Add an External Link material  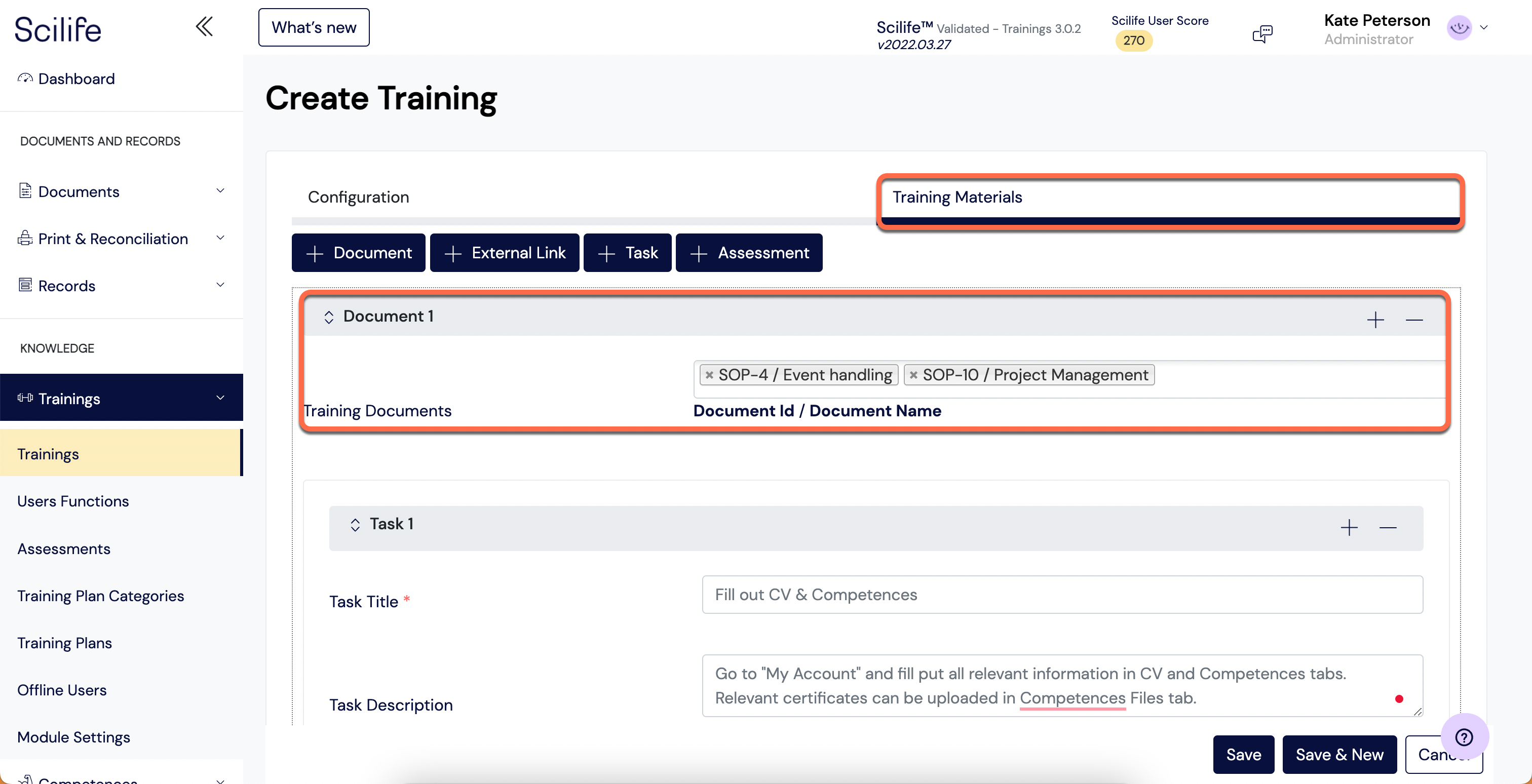coord(504,253)
